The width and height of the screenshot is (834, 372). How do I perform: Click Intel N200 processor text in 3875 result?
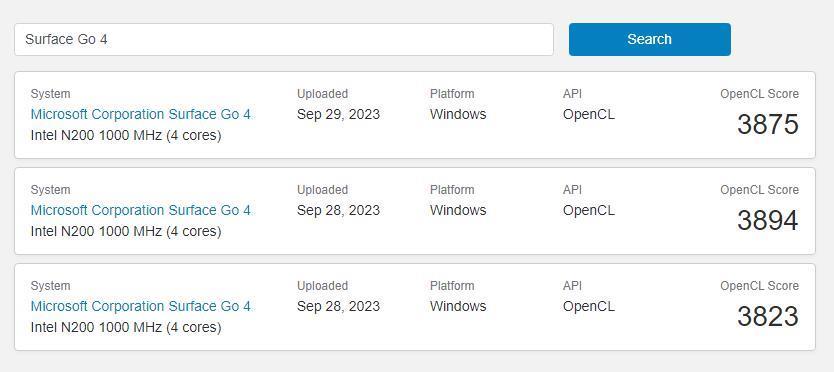click(126, 136)
